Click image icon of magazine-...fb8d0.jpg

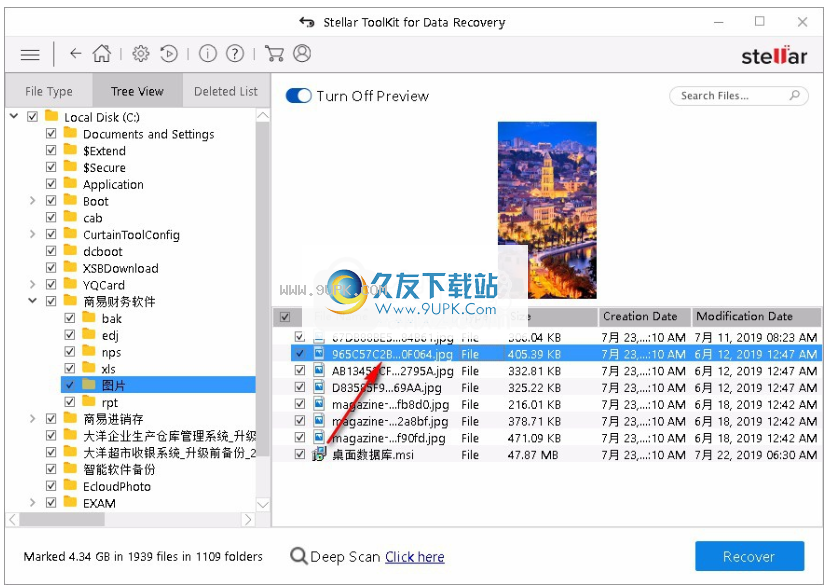point(319,404)
